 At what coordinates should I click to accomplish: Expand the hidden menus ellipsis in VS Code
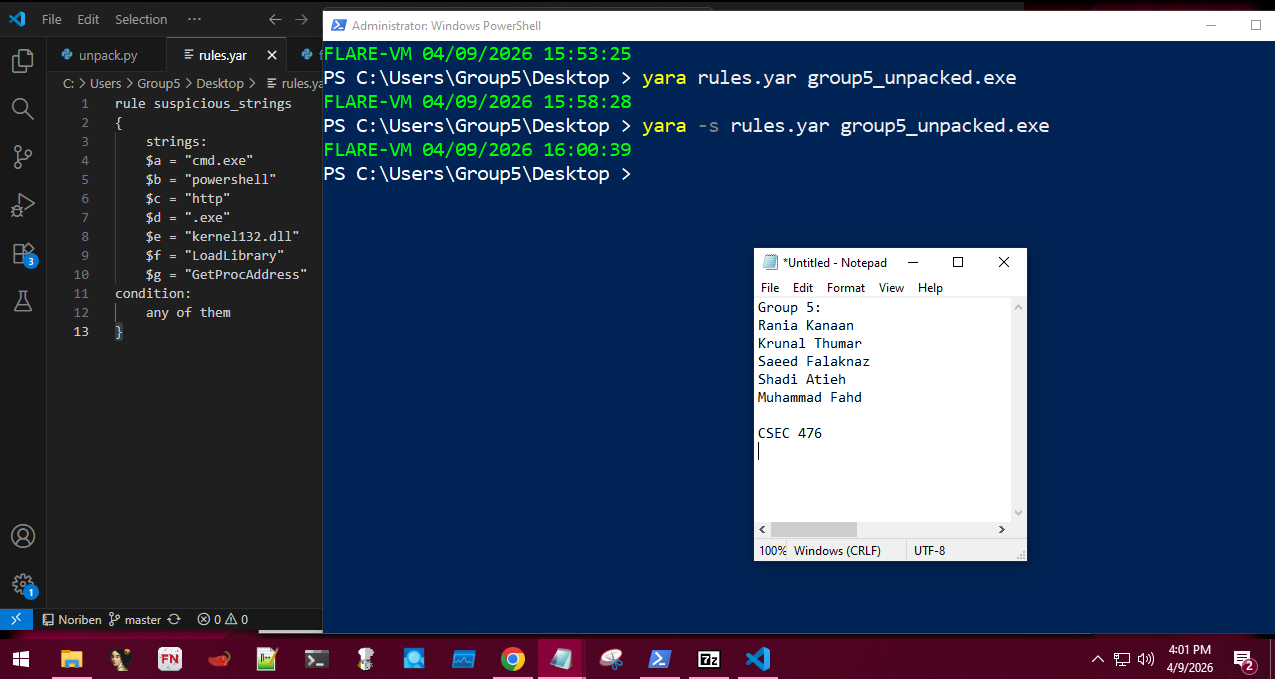[x=194, y=19]
